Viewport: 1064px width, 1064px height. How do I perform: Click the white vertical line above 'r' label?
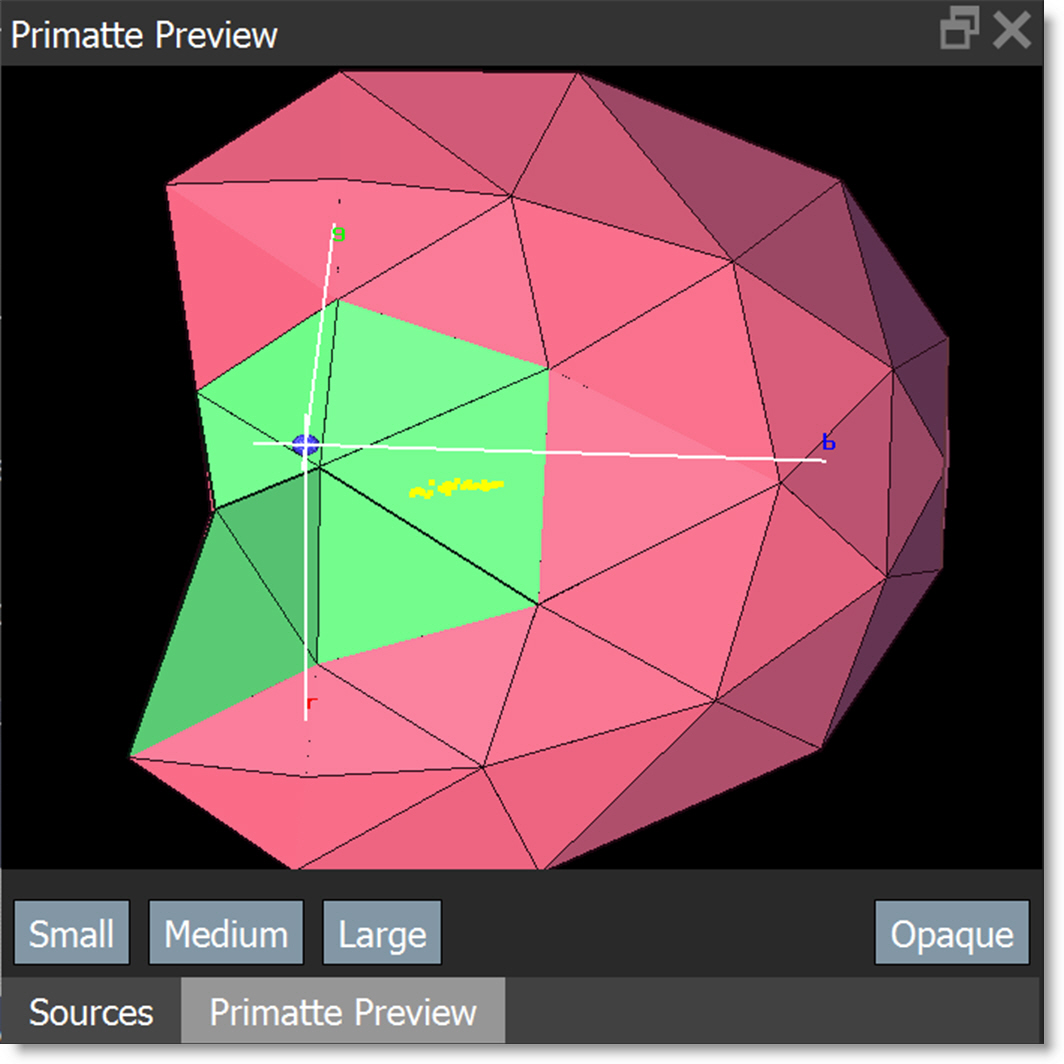coord(306,600)
